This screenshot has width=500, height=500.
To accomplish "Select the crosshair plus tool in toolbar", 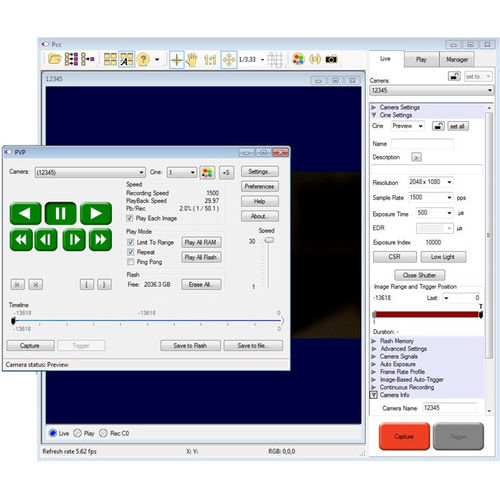I will tap(177, 60).
